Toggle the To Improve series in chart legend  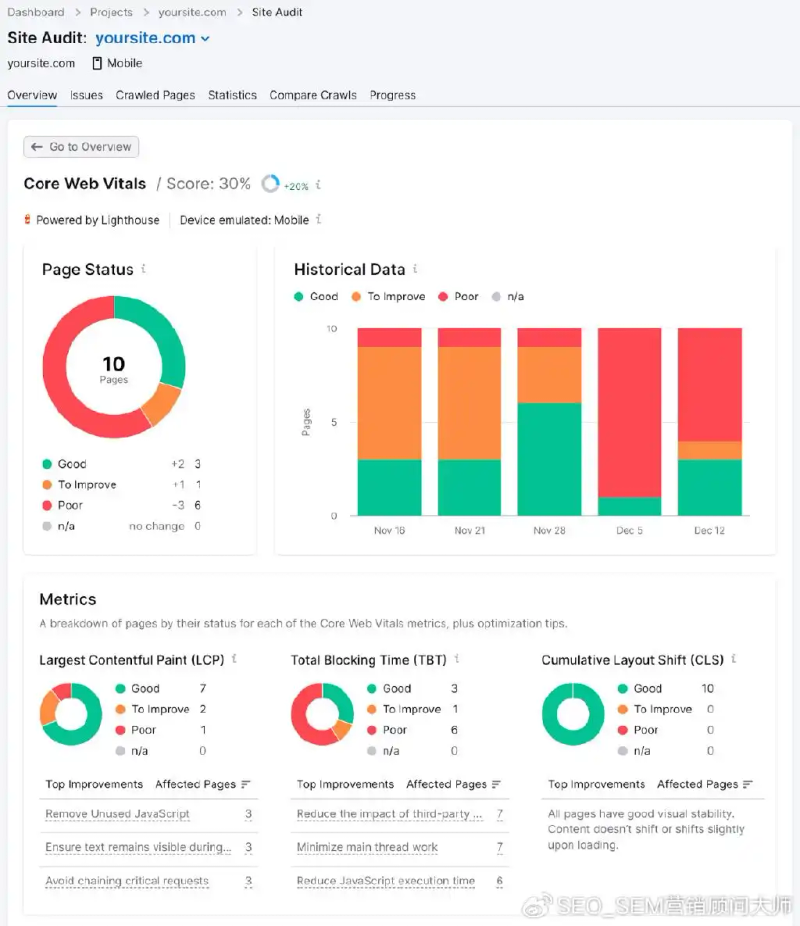click(x=388, y=297)
